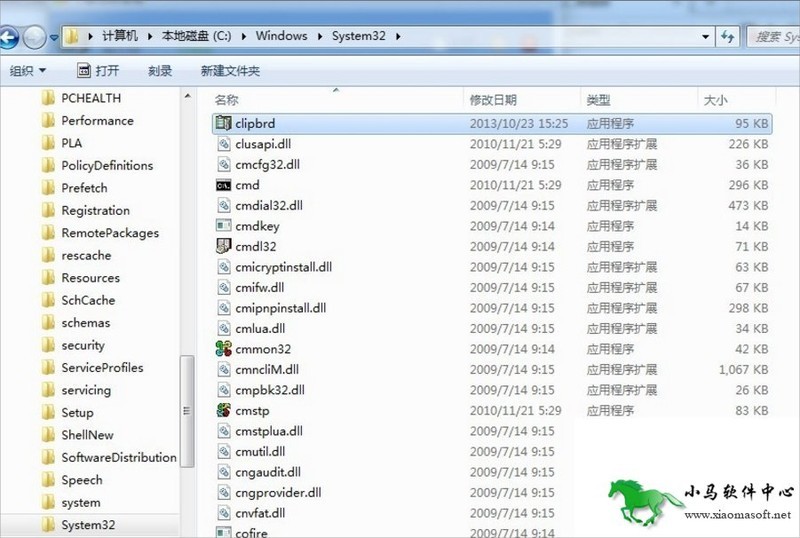Sort by 大小 column header
Image resolution: width=800 pixels, height=538 pixels.
715,100
